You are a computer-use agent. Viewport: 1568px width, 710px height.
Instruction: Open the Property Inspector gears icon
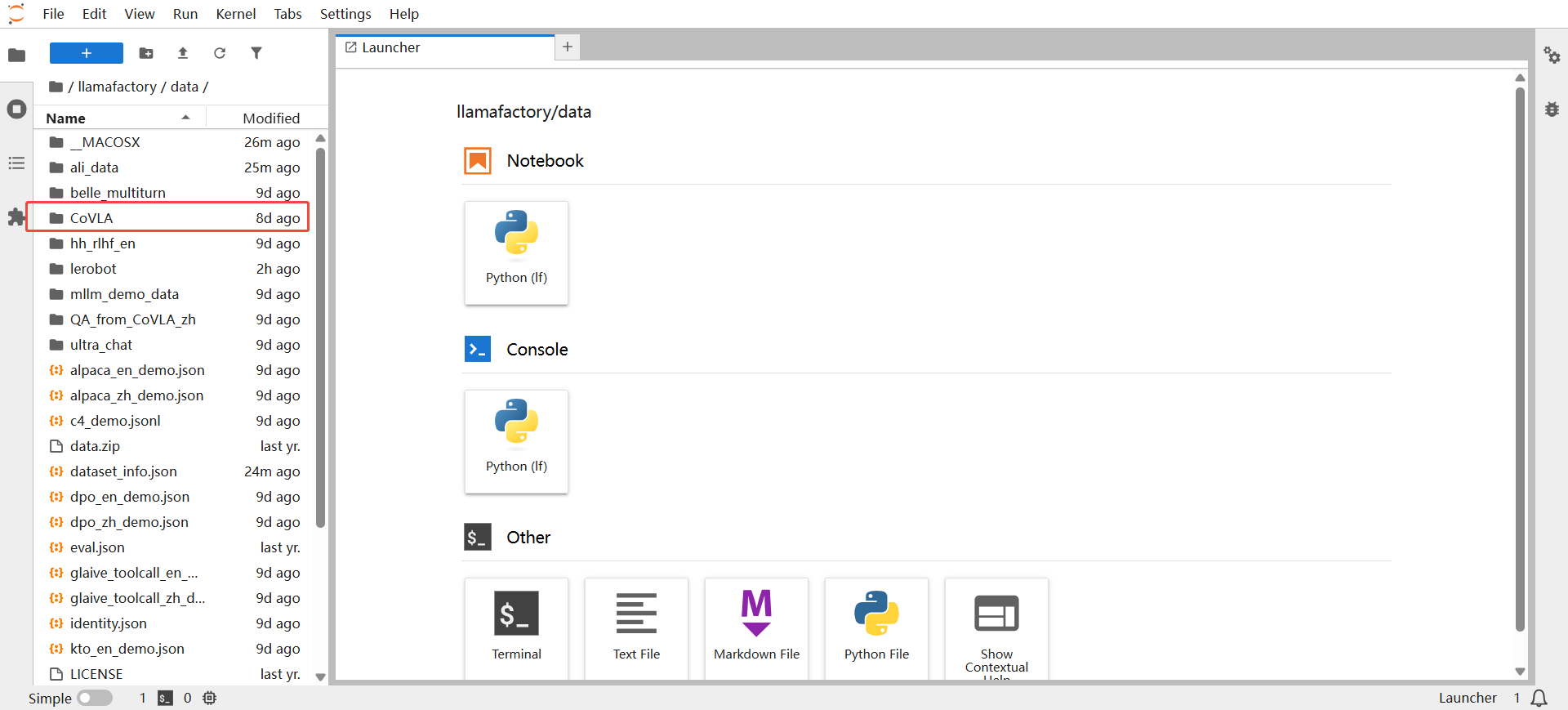coord(1552,56)
